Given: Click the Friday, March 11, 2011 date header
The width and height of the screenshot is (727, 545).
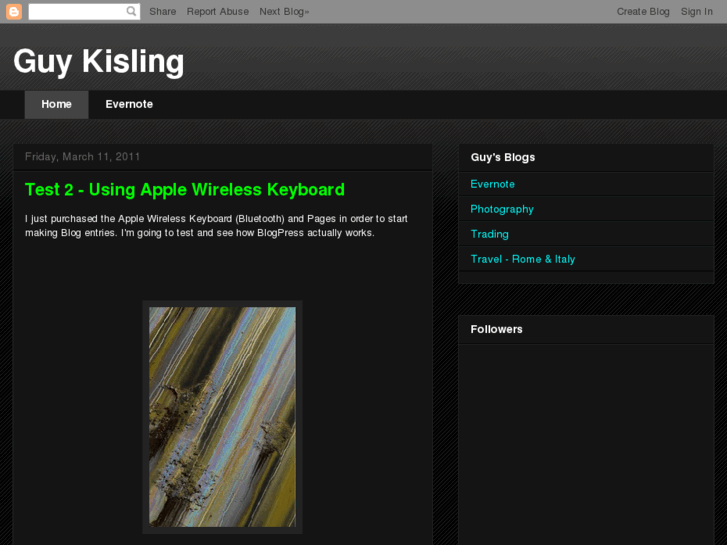Looking at the screenshot, I should (x=83, y=157).
